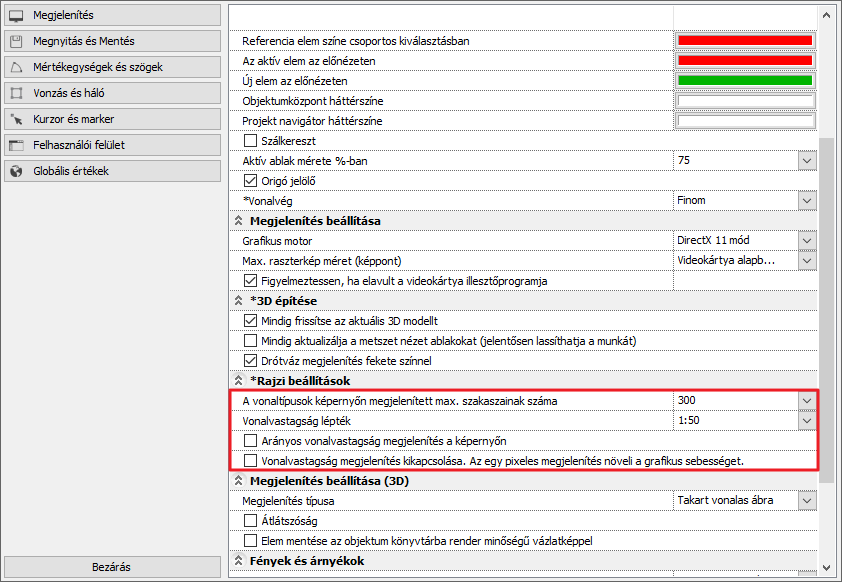Viewport: 842px width, 582px height.
Task: Click the grid icon beside Vonzás és háló
Action: point(17,93)
